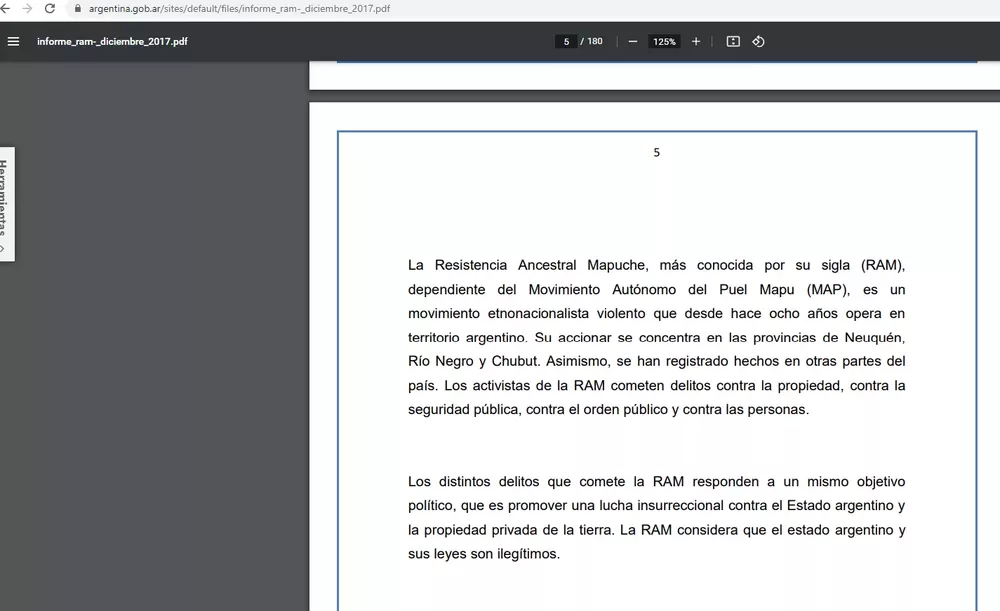
Task: Select the informe_ram PDF title
Action: pos(113,42)
